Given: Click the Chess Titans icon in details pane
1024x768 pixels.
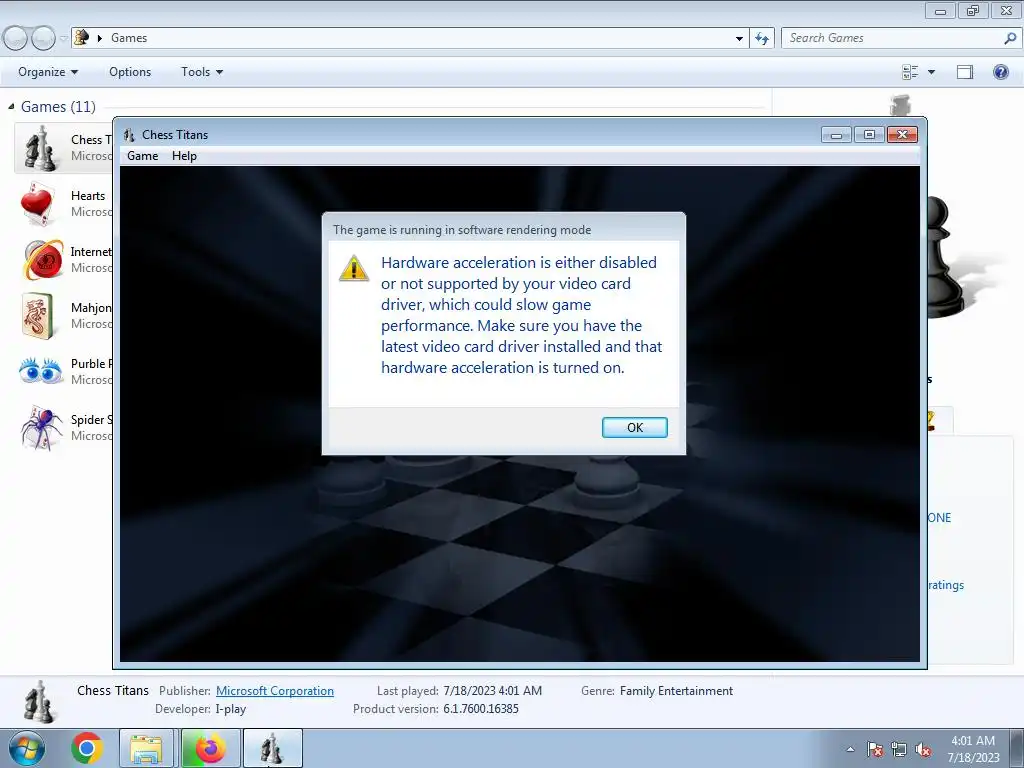Looking at the screenshot, I should coord(39,701).
